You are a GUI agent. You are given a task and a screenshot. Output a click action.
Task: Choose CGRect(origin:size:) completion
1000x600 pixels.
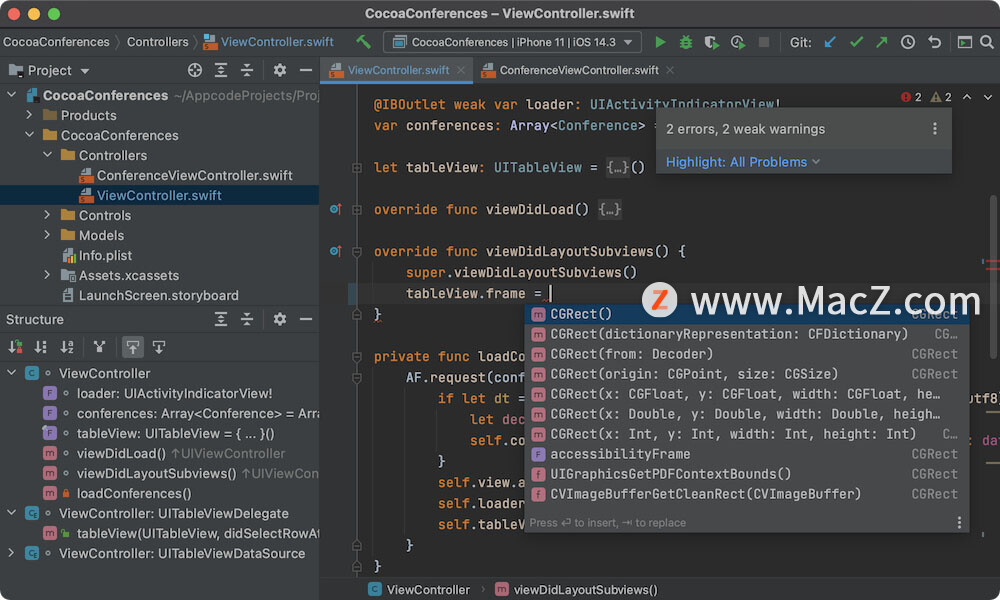click(747, 374)
